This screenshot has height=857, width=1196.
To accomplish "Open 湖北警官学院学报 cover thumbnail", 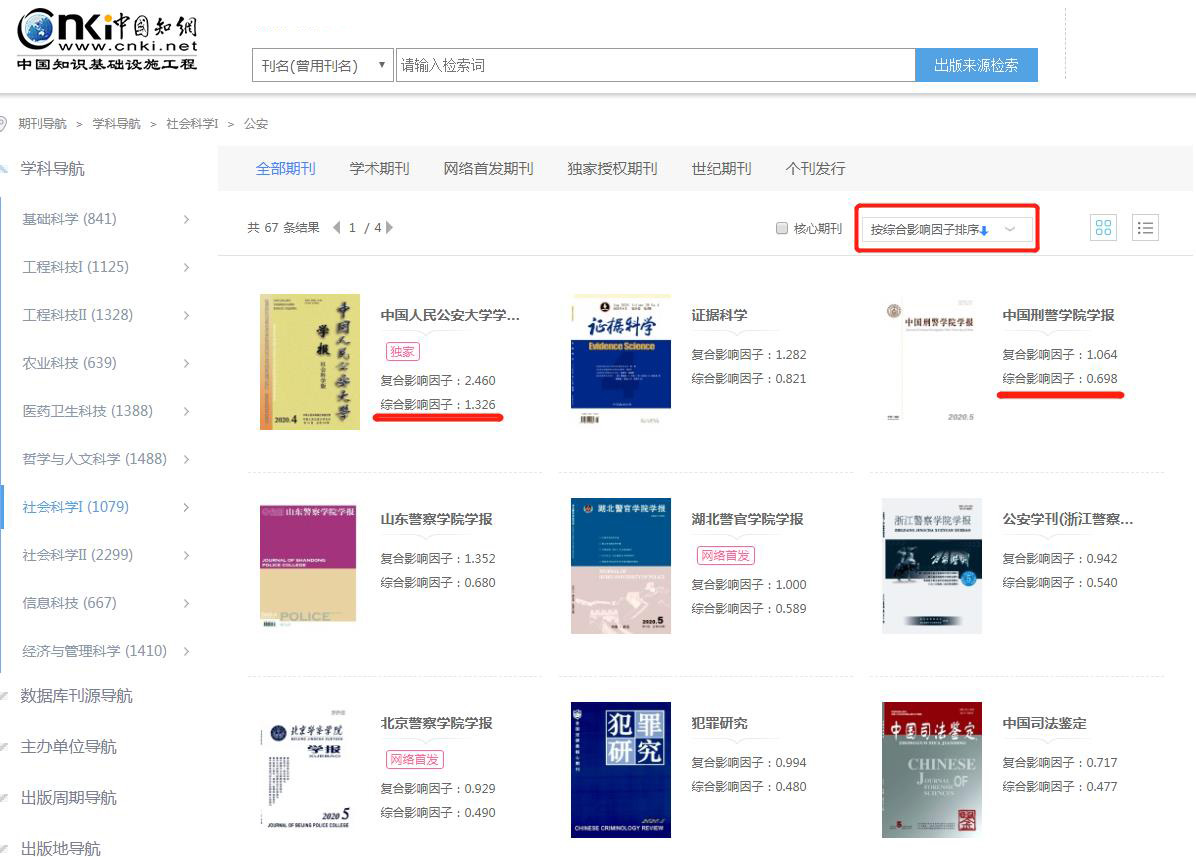I will [x=621, y=566].
